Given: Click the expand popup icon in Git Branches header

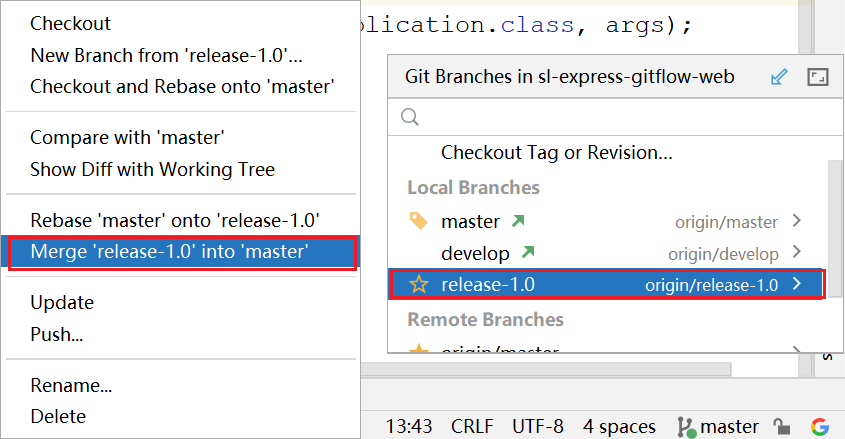Looking at the screenshot, I should coord(816,77).
